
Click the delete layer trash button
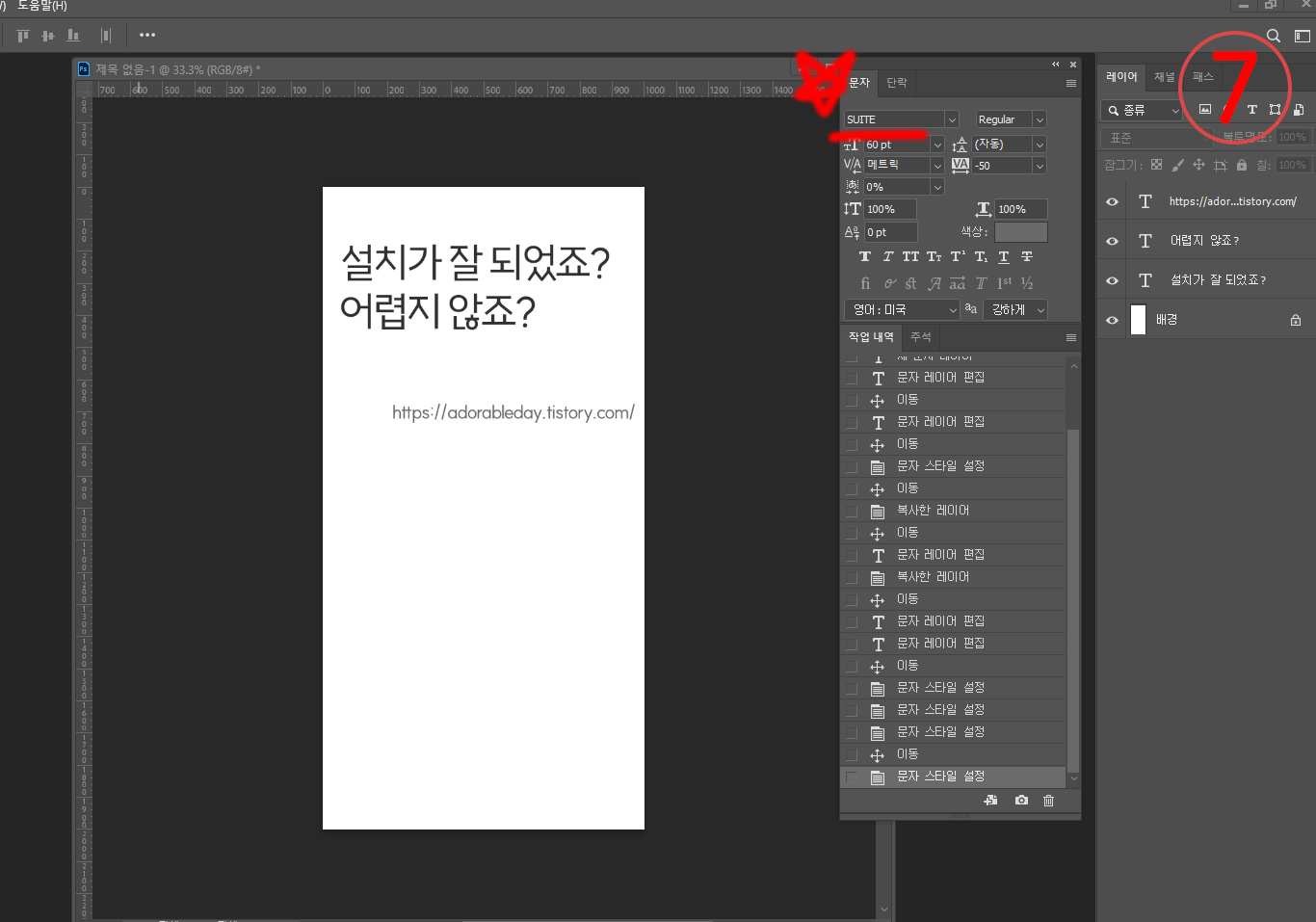point(1047,800)
